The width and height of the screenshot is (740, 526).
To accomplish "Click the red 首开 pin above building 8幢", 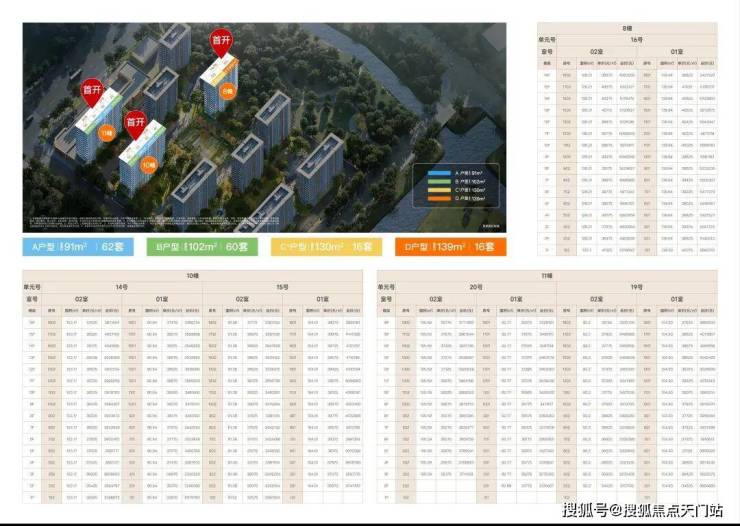I will click(221, 41).
